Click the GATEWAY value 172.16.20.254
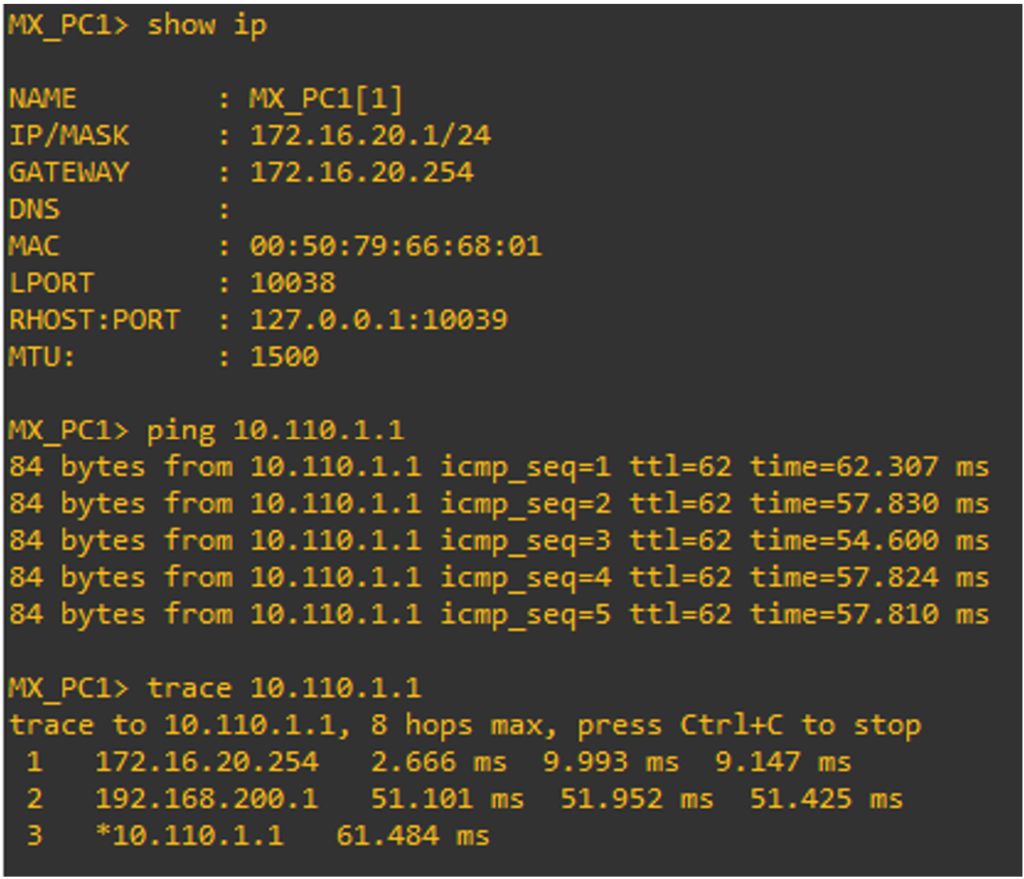The image size is (1024, 879). point(361,172)
